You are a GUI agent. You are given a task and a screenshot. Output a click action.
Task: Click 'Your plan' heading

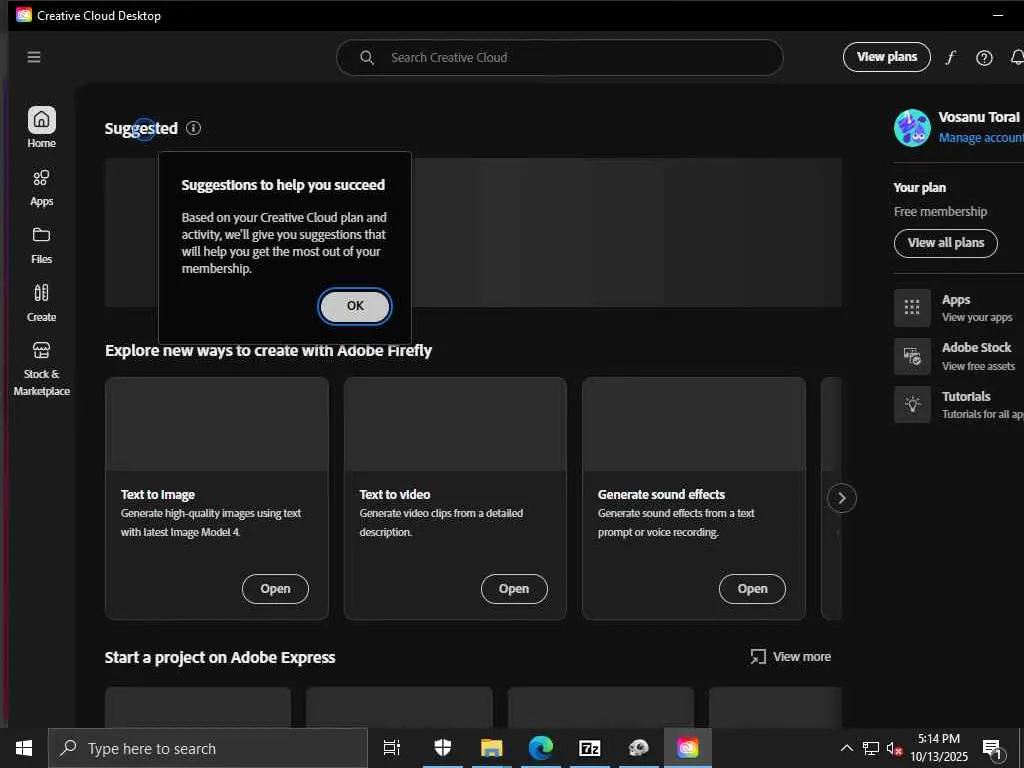click(920, 187)
